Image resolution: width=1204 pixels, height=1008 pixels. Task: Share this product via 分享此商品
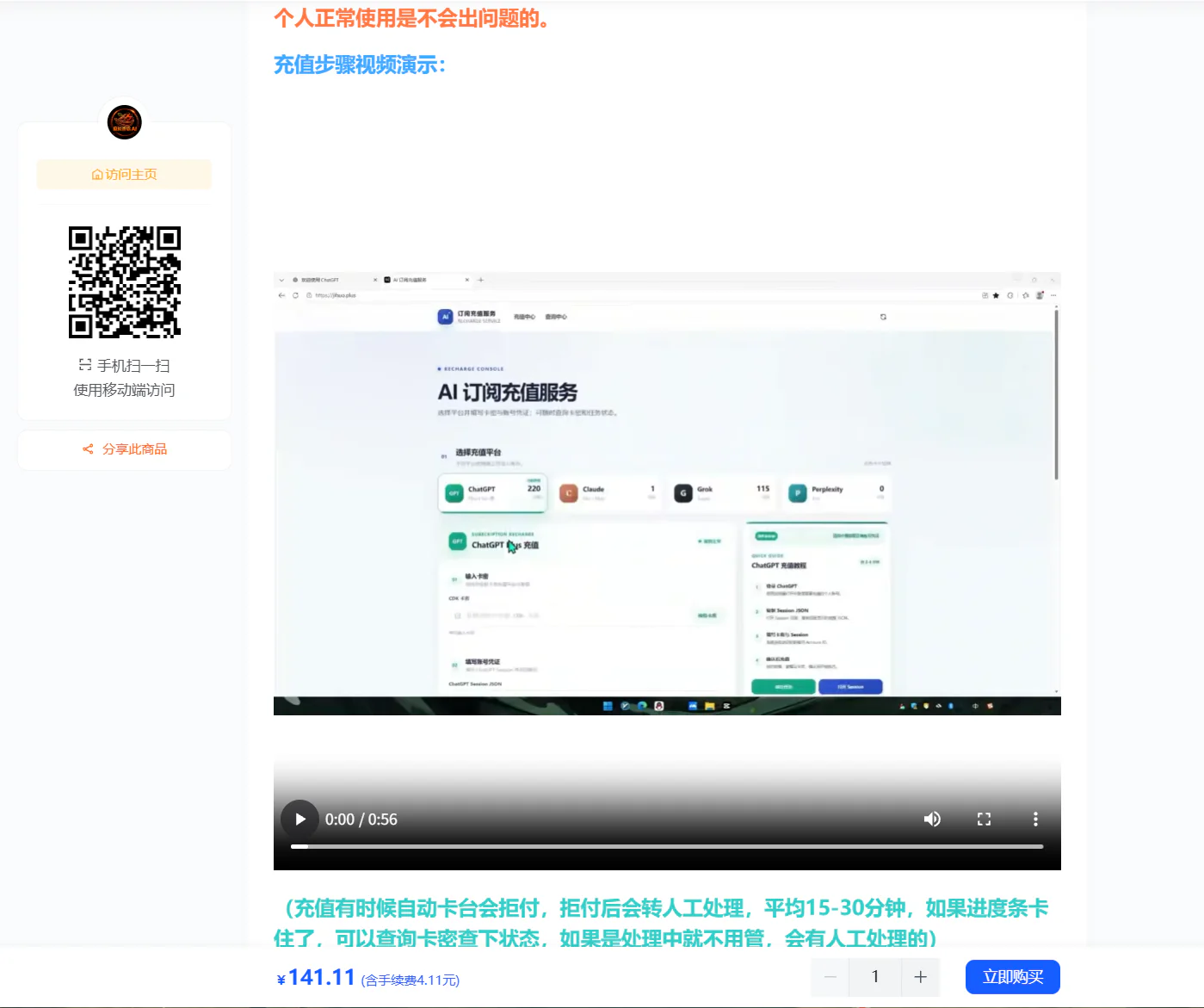[x=124, y=449]
